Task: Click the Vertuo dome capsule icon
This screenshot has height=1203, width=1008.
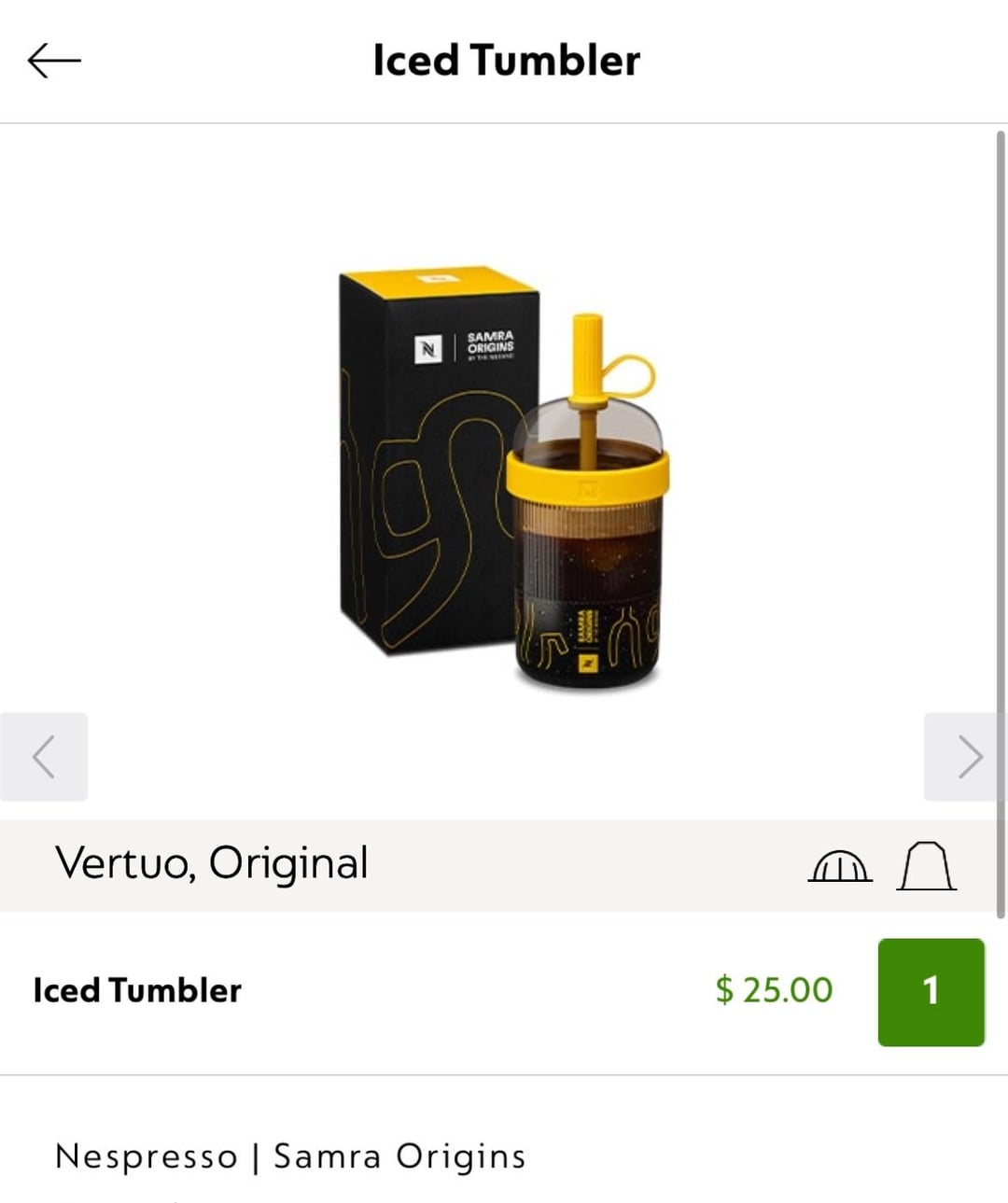Action: pos(839,866)
